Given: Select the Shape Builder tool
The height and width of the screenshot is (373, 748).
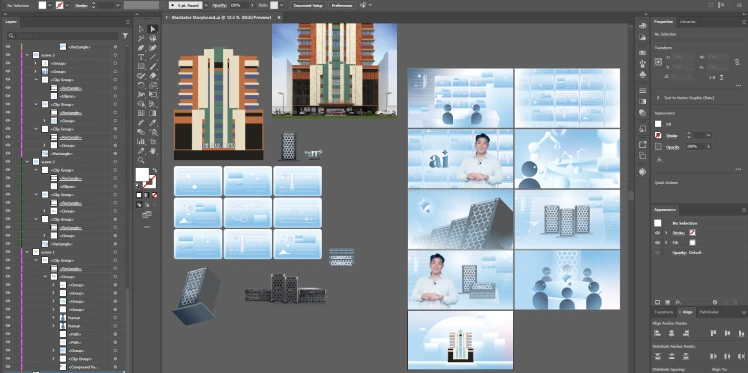Looking at the screenshot, I should [141, 104].
